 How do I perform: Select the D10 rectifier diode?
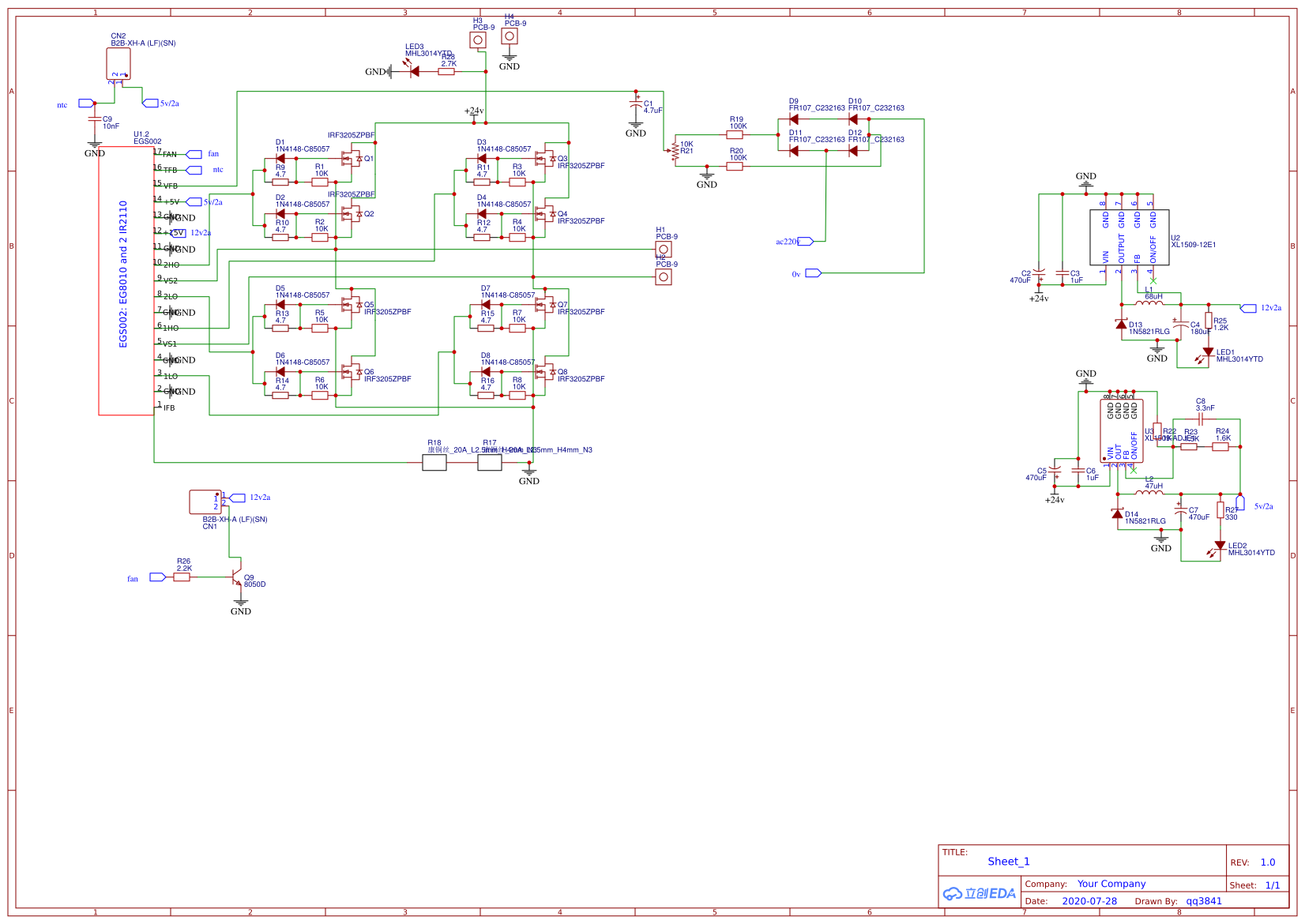pyautogui.click(x=853, y=119)
